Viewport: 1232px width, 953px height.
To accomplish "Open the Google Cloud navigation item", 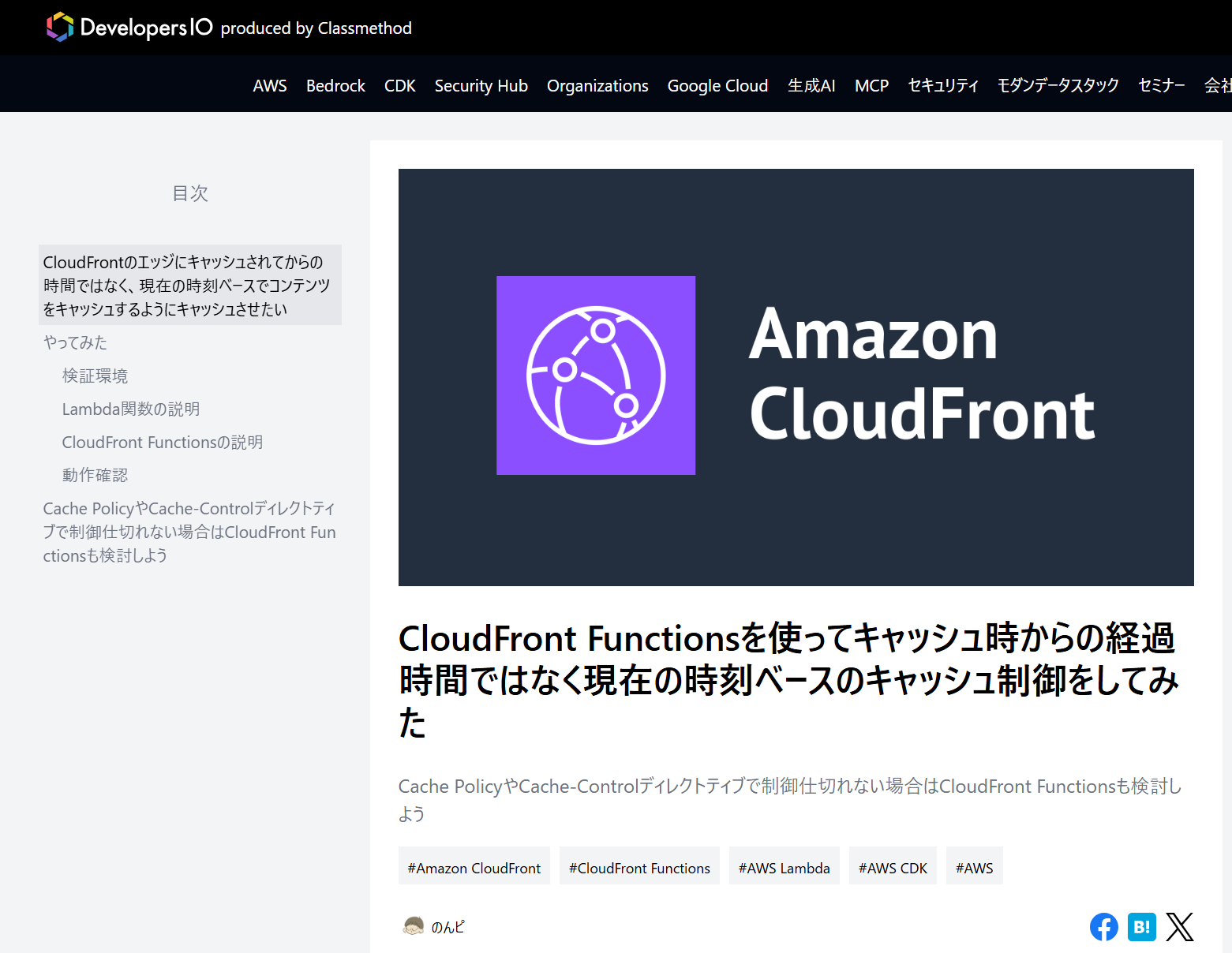I will (x=717, y=85).
